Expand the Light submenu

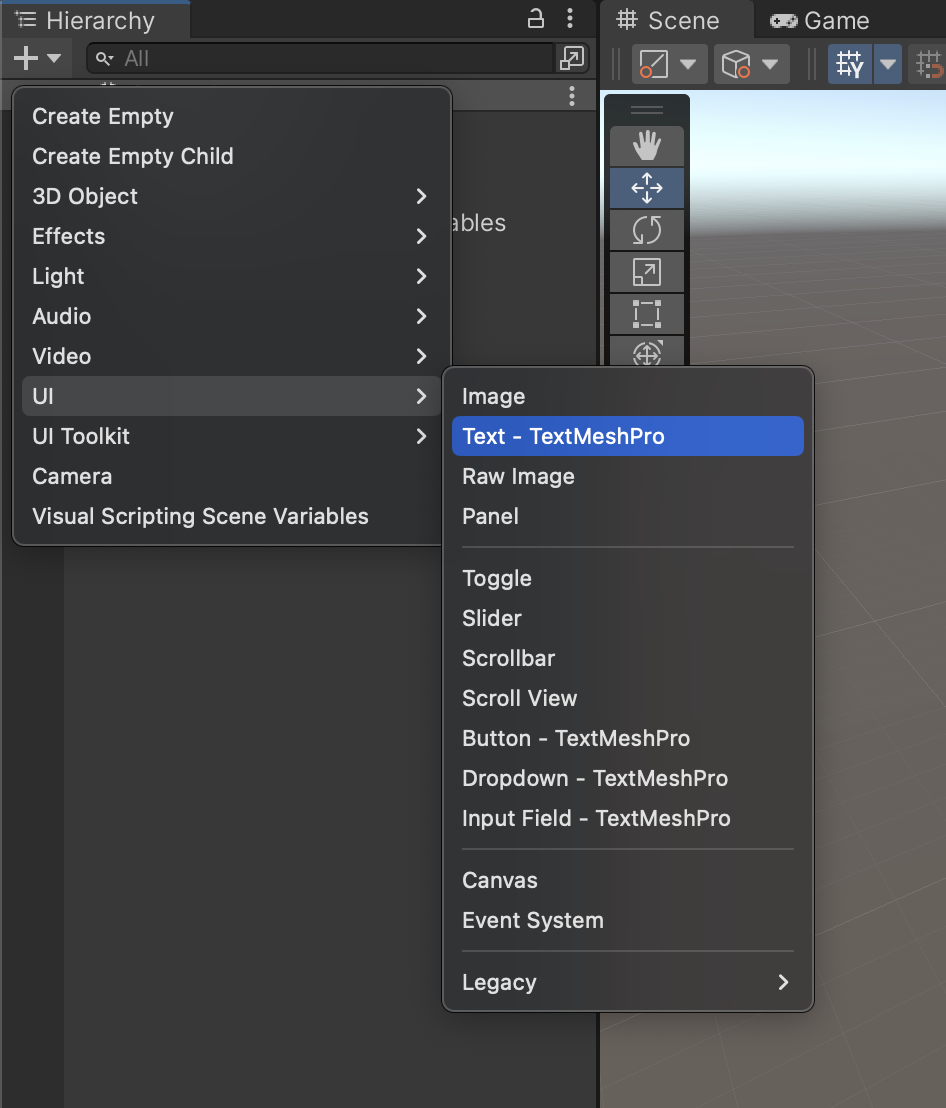pos(232,276)
